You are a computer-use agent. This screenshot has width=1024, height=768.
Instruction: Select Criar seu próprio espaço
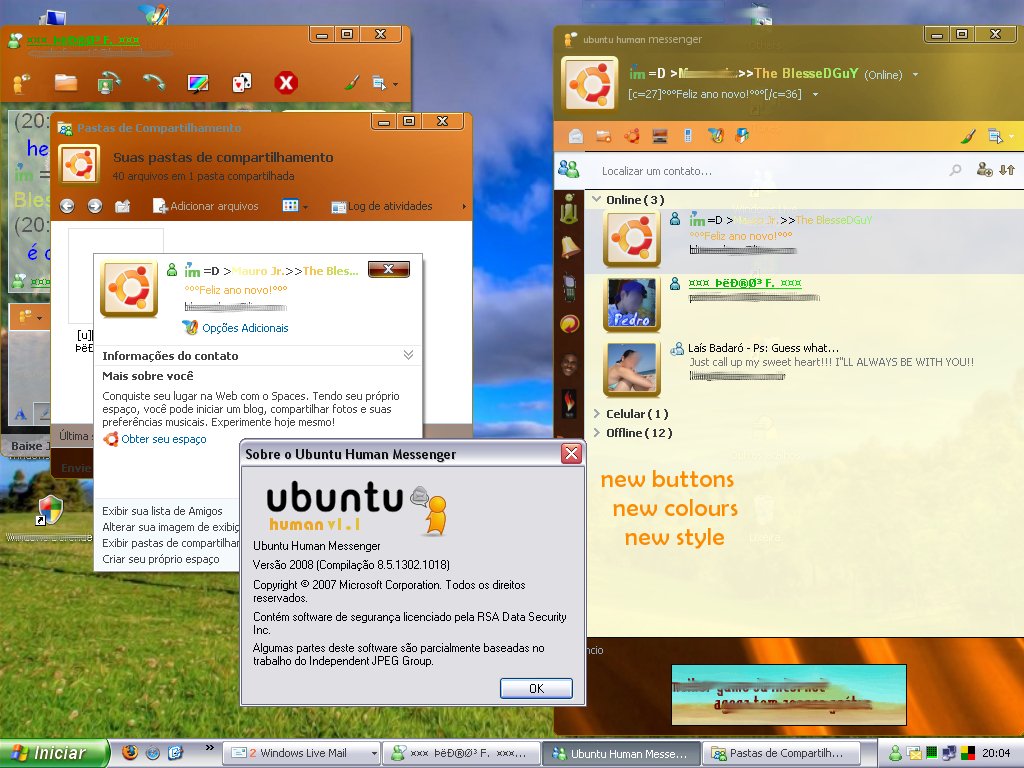coord(161,559)
